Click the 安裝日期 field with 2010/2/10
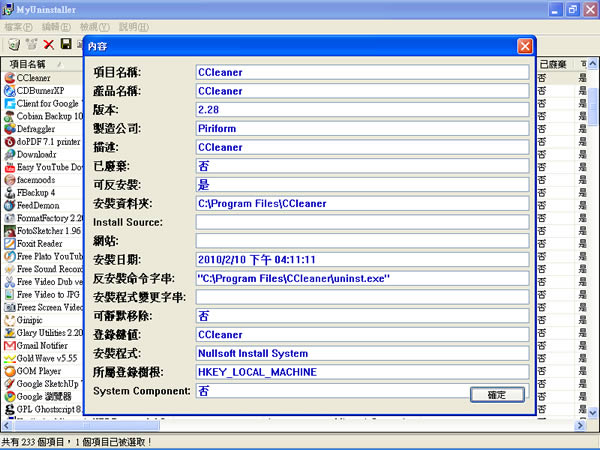 [x=362, y=260]
